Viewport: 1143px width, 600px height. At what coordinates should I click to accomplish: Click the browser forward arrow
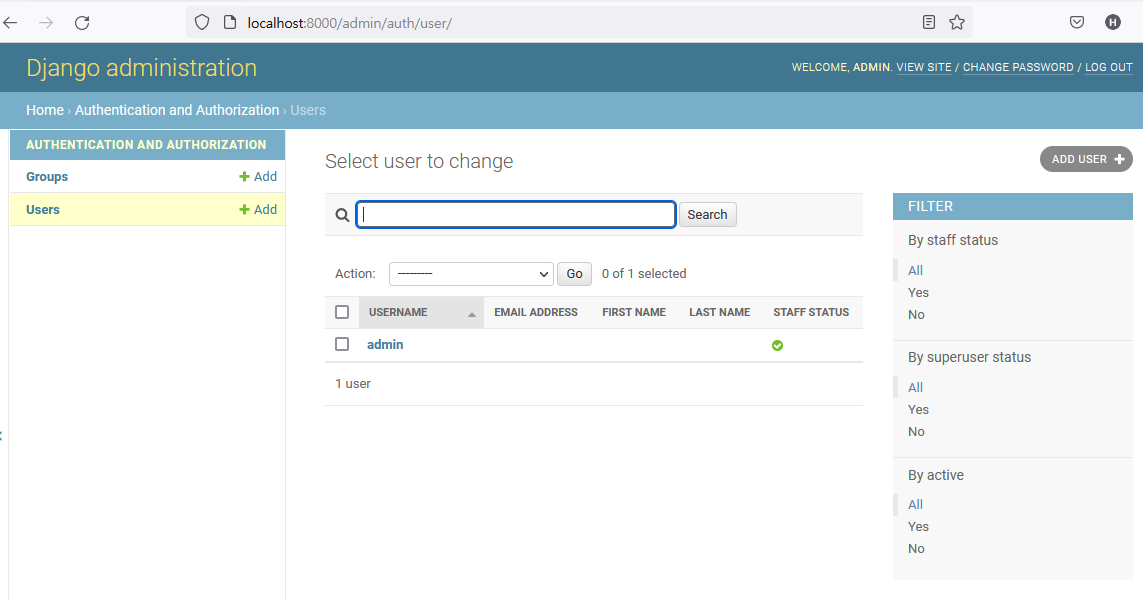pos(46,23)
